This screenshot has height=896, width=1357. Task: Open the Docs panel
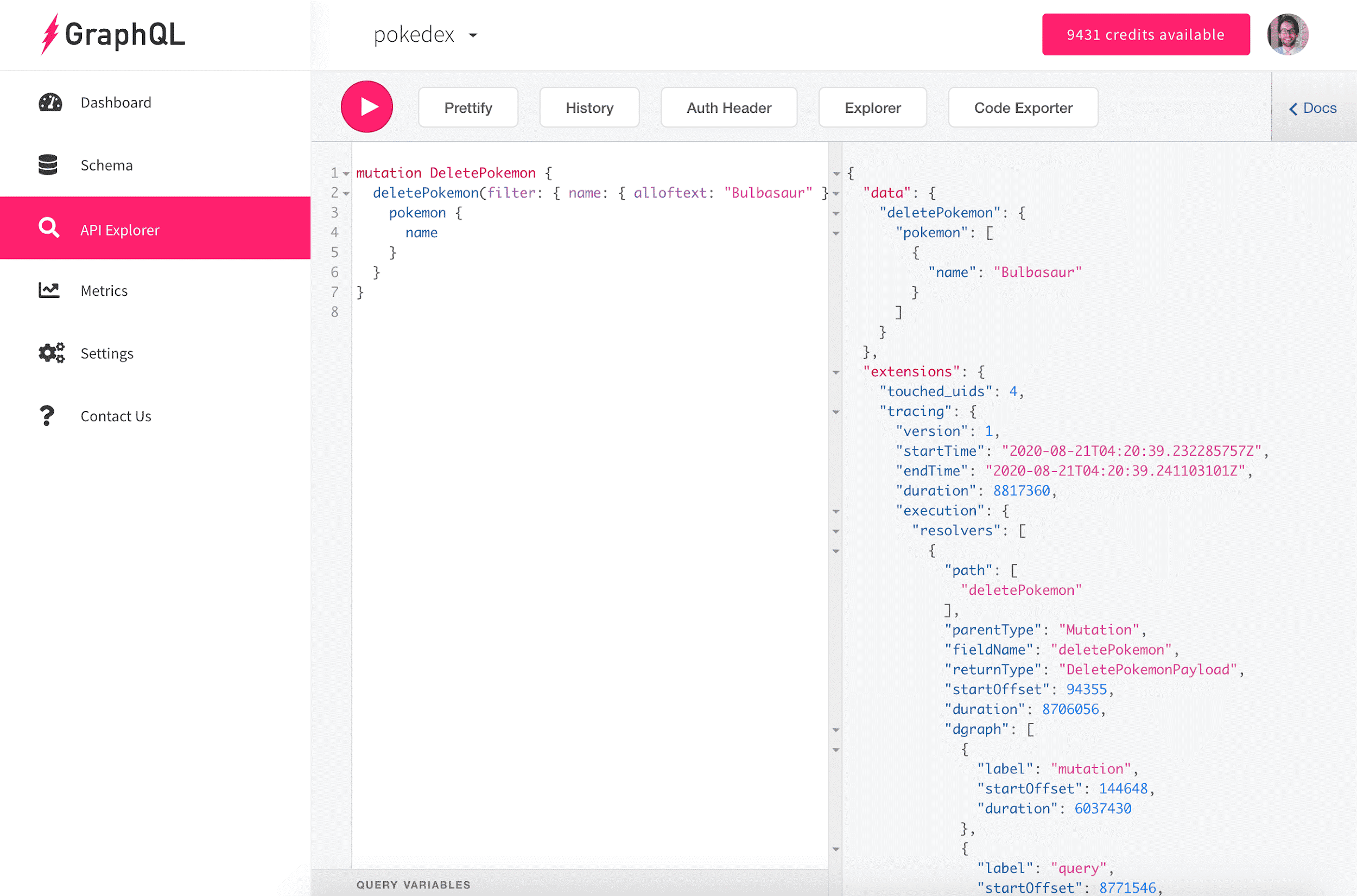click(x=1312, y=108)
